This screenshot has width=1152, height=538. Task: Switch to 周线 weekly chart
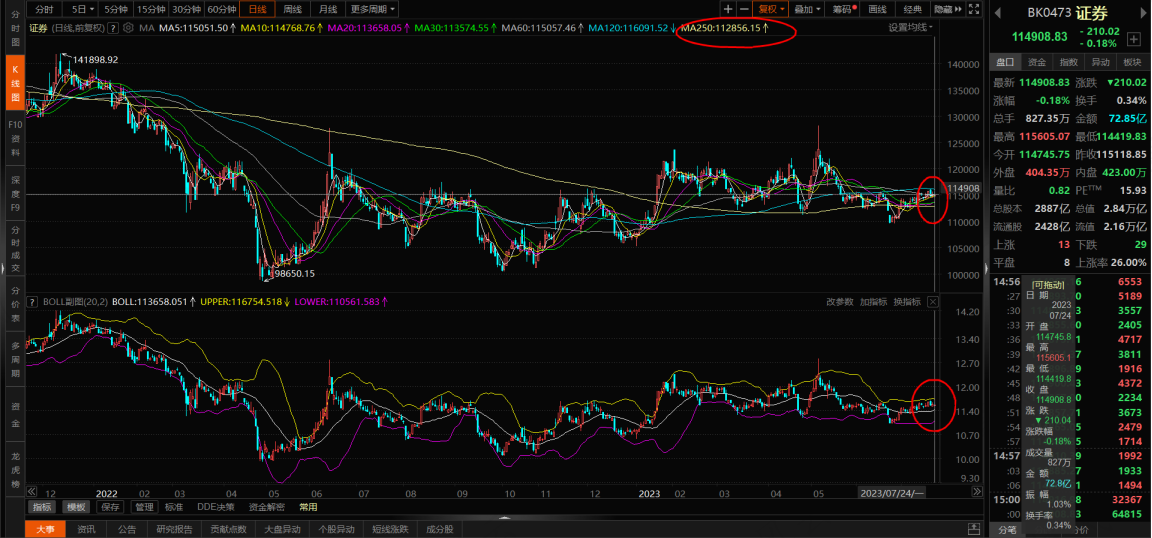pyautogui.click(x=292, y=10)
